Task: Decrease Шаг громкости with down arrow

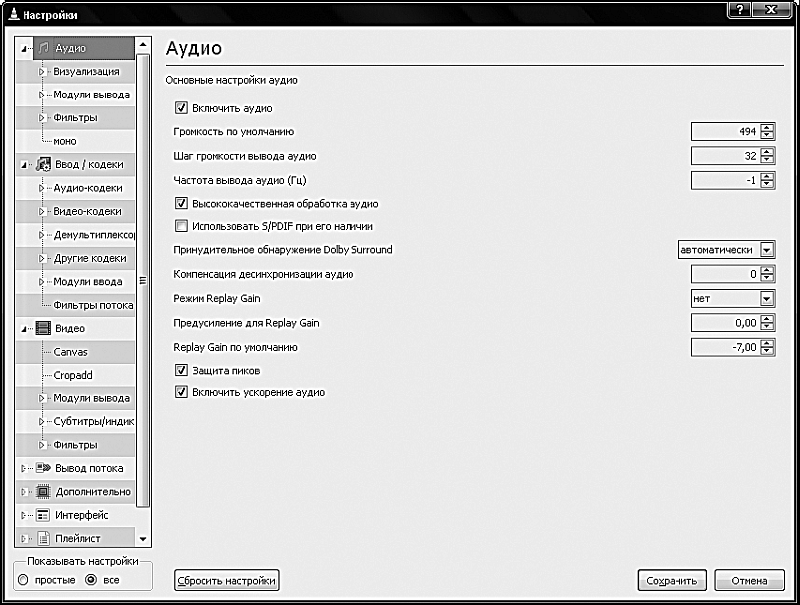Action: coord(767,160)
